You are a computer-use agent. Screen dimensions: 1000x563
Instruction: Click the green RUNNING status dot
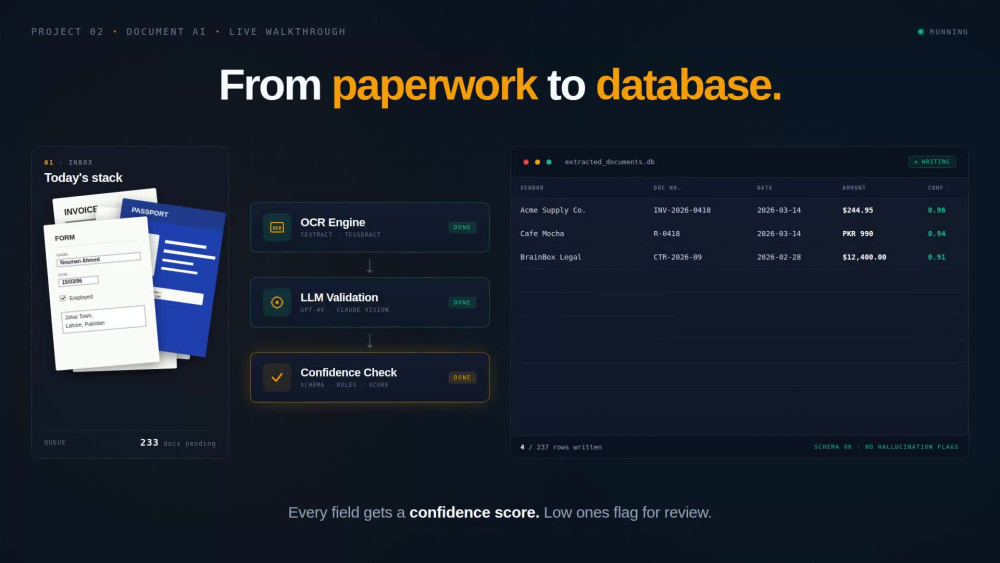(x=920, y=32)
